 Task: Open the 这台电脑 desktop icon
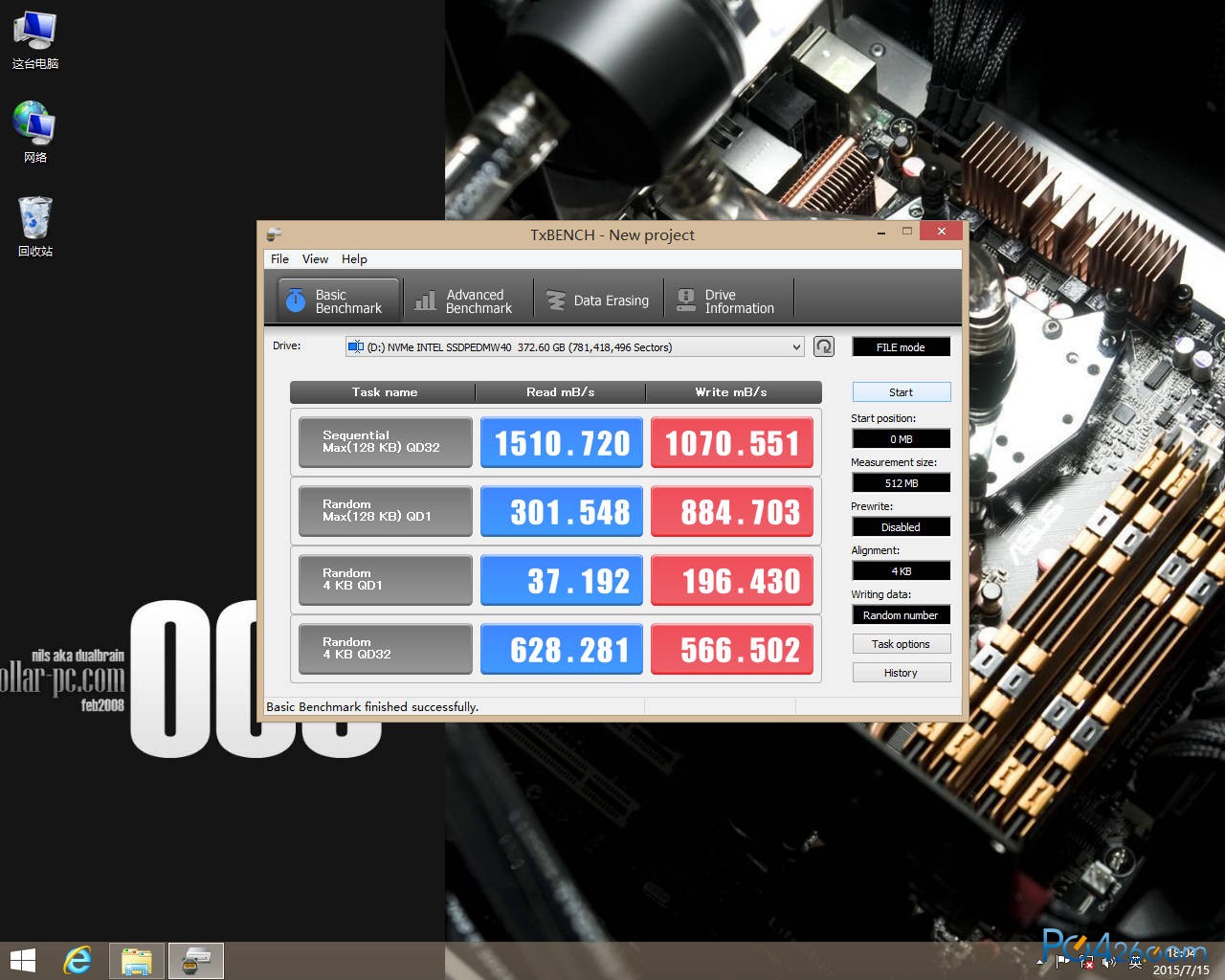pos(35,41)
